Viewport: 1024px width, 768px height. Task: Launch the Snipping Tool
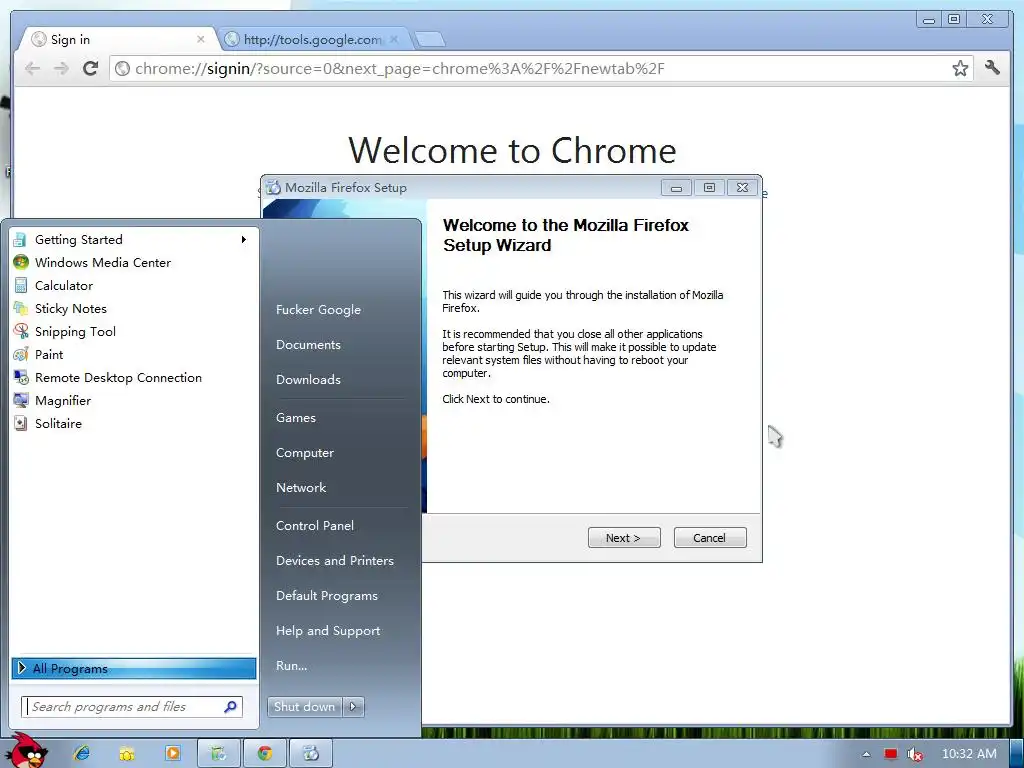133,332
